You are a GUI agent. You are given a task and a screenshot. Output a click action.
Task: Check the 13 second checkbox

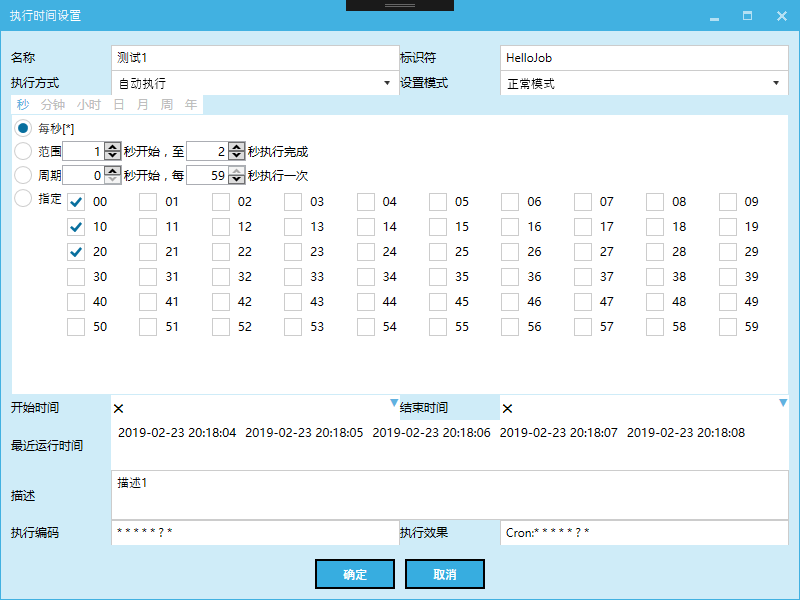pyautogui.click(x=293, y=227)
